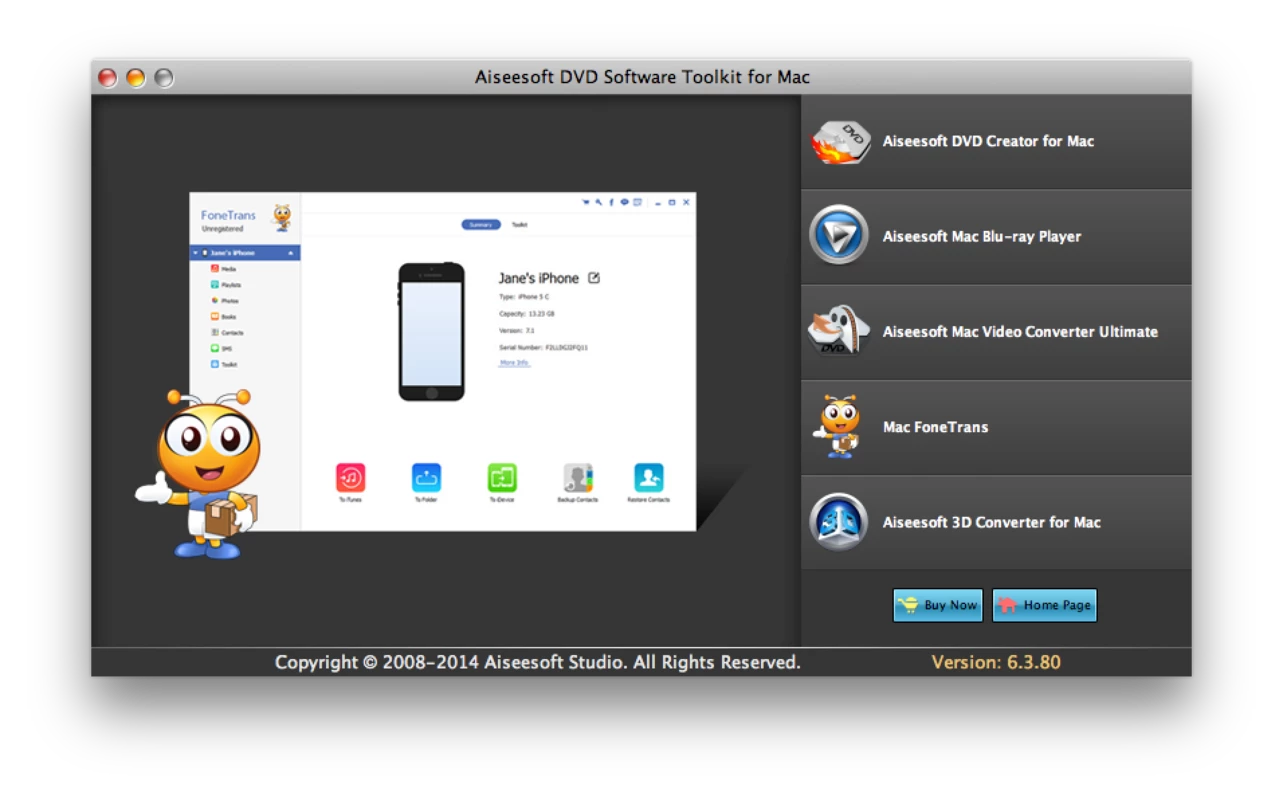The image size is (1283, 800).
Task: Click the Toolkit tab in preview
Action: pos(519,225)
